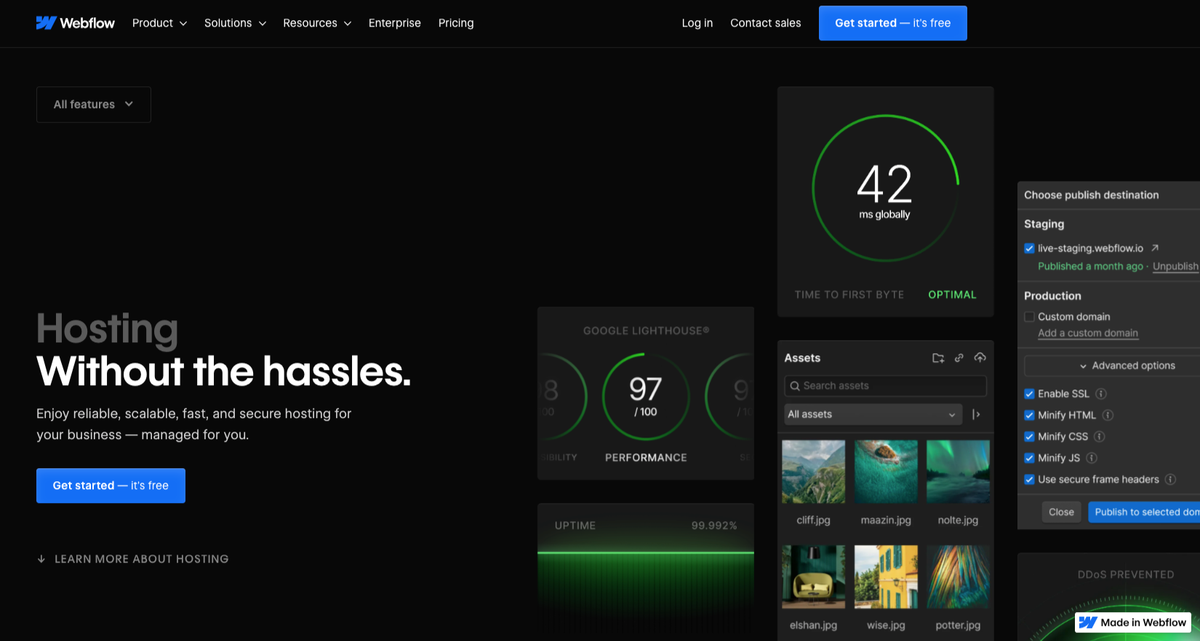Select the potter.jpg thumbnail

point(958,576)
